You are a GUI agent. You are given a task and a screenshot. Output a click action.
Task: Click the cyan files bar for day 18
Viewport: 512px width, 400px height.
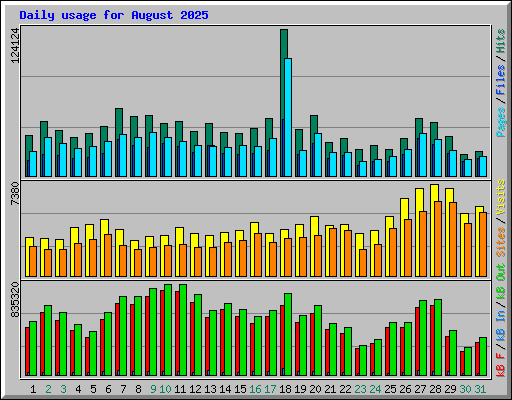[x=288, y=117]
